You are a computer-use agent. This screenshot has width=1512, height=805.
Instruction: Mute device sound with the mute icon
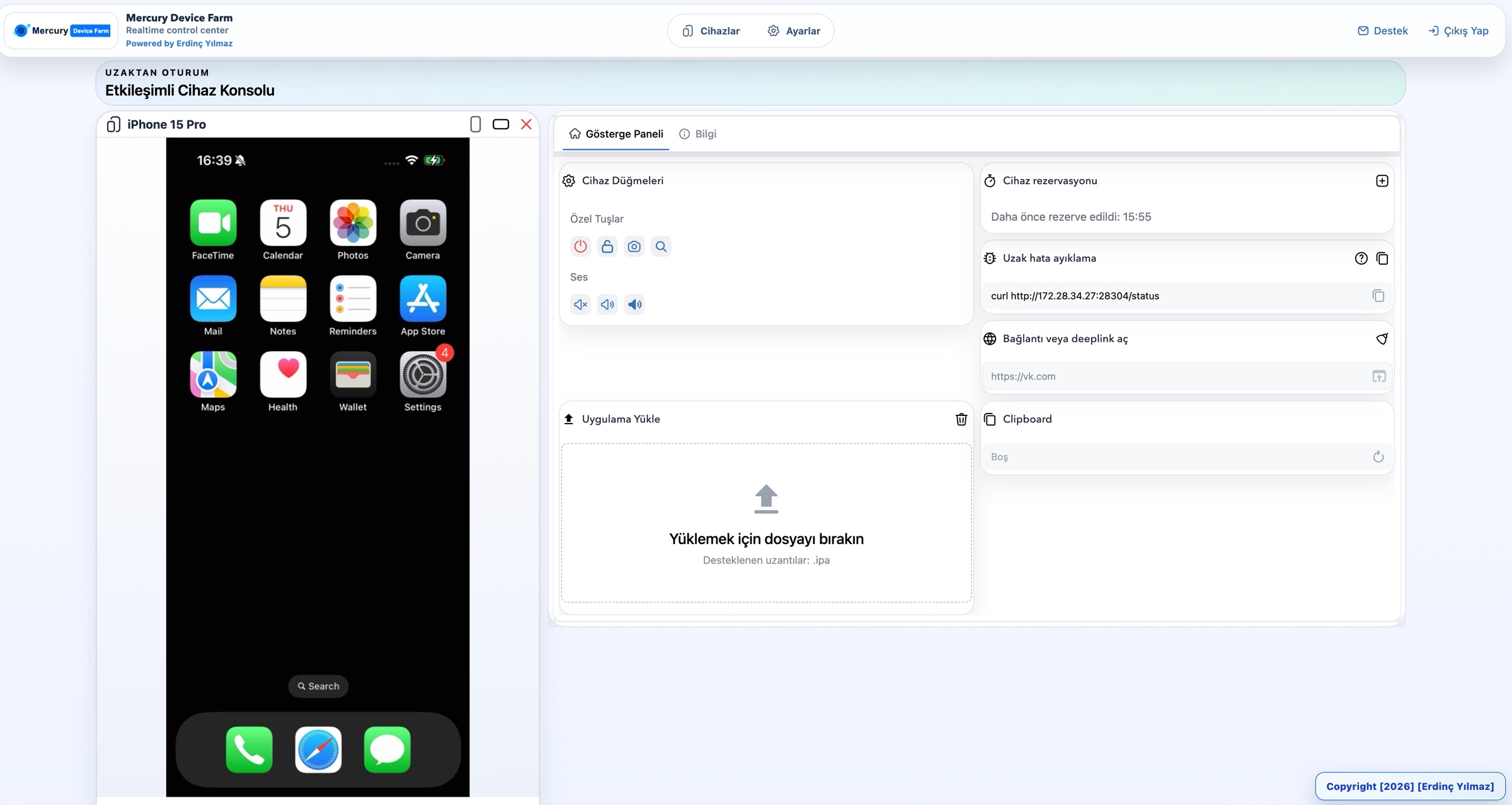580,304
